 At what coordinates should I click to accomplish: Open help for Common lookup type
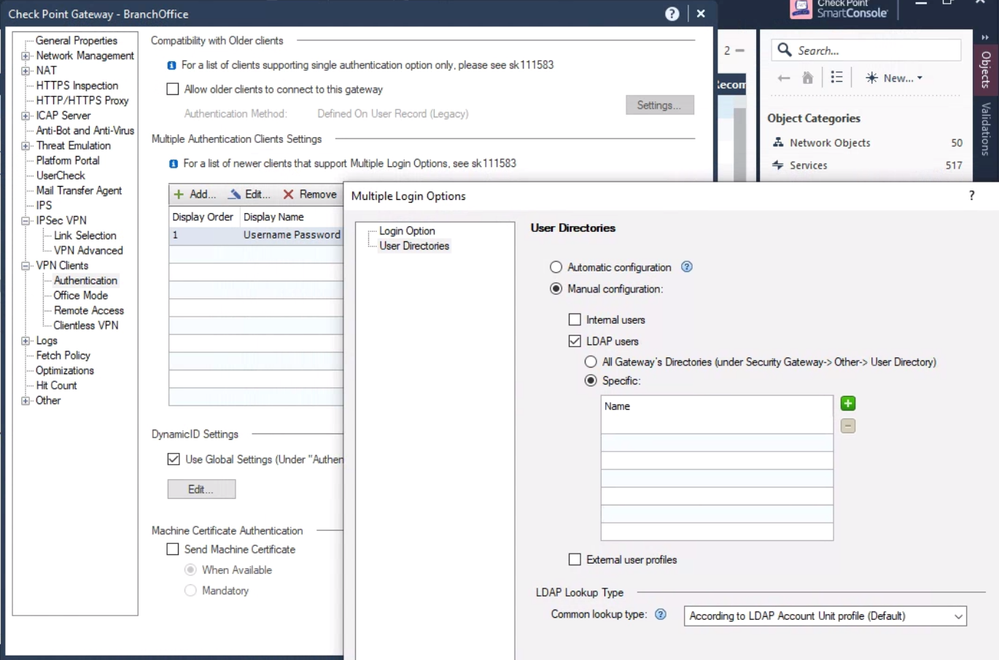tap(661, 614)
